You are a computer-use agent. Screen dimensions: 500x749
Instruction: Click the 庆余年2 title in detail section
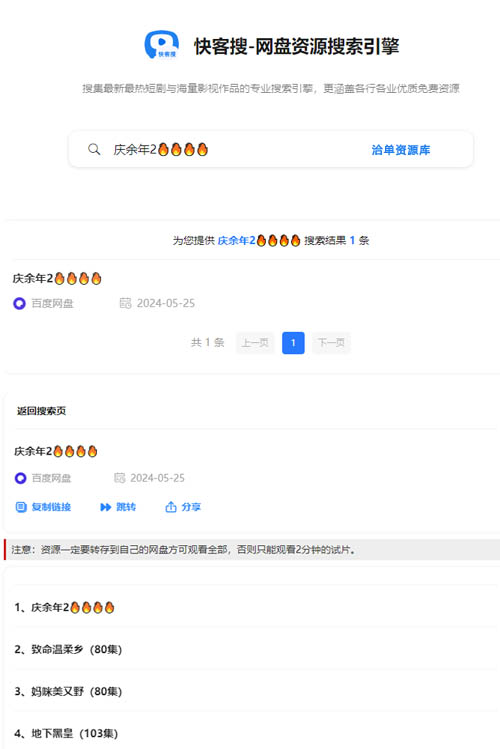point(55,451)
